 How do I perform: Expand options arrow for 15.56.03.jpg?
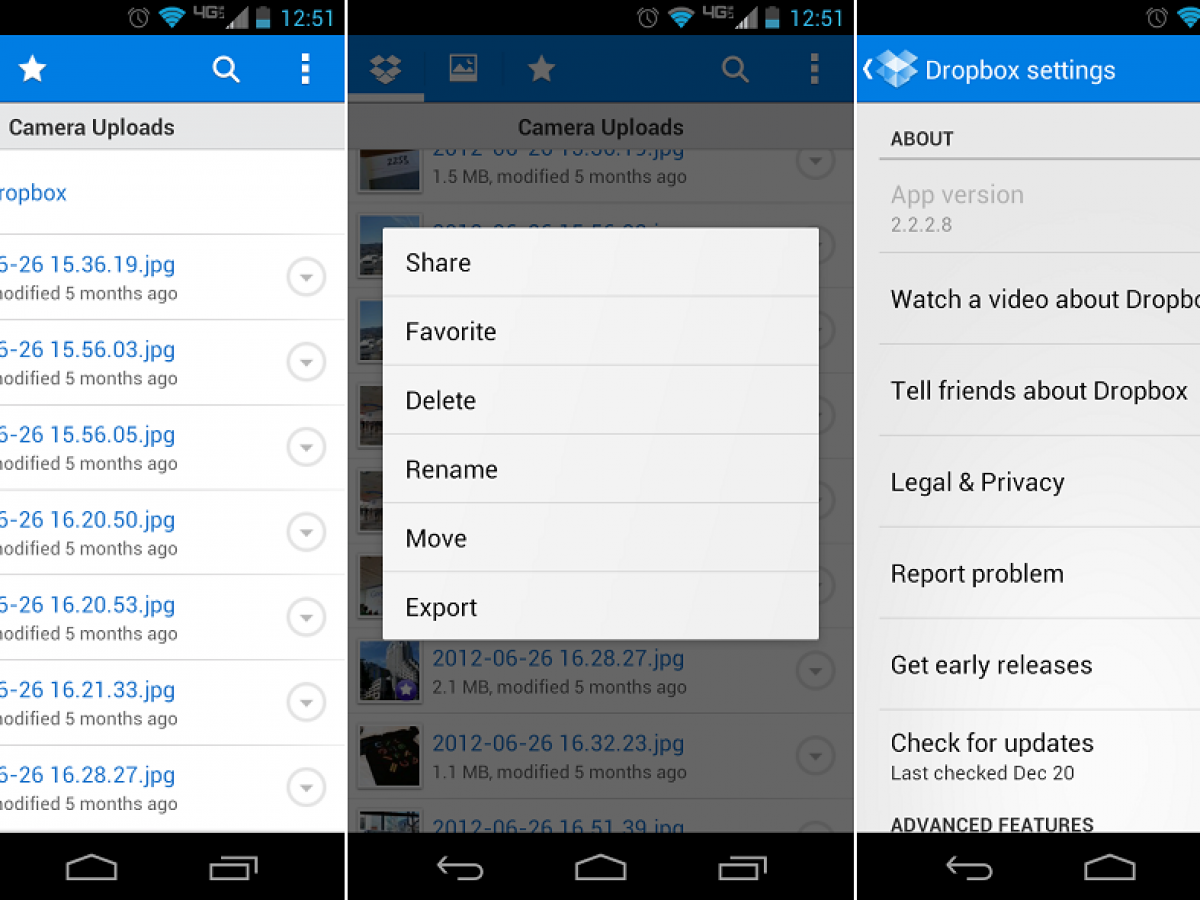point(306,362)
